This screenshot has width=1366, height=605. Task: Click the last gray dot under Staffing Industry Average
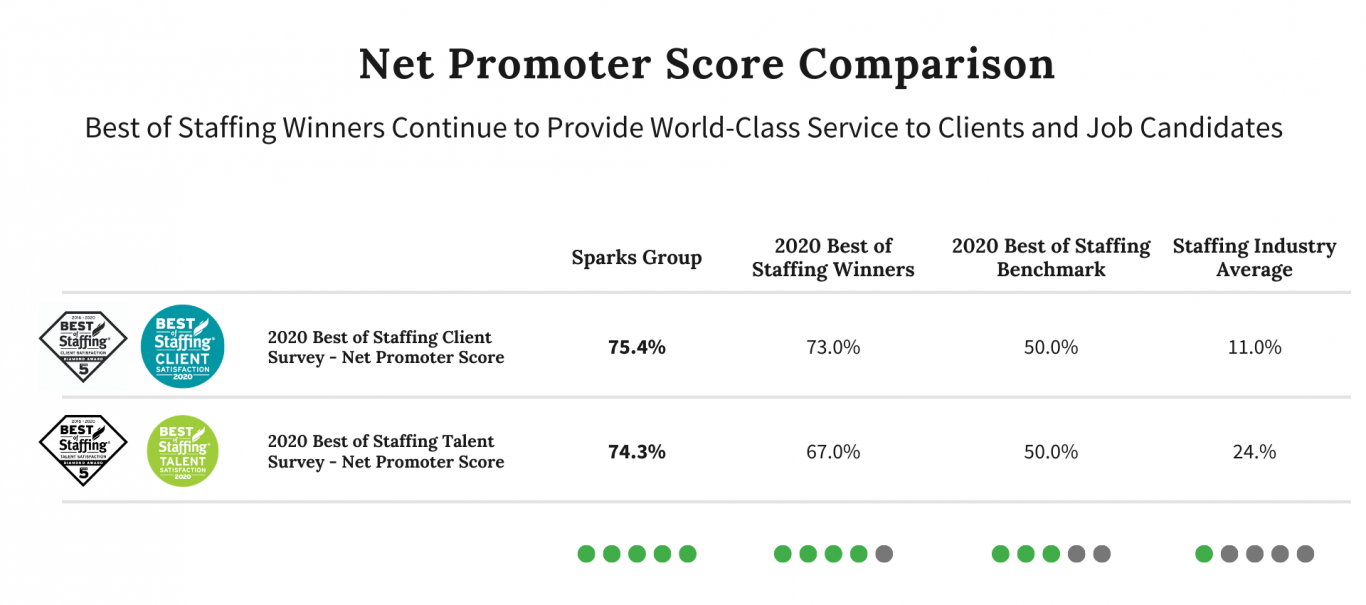(x=1305, y=553)
